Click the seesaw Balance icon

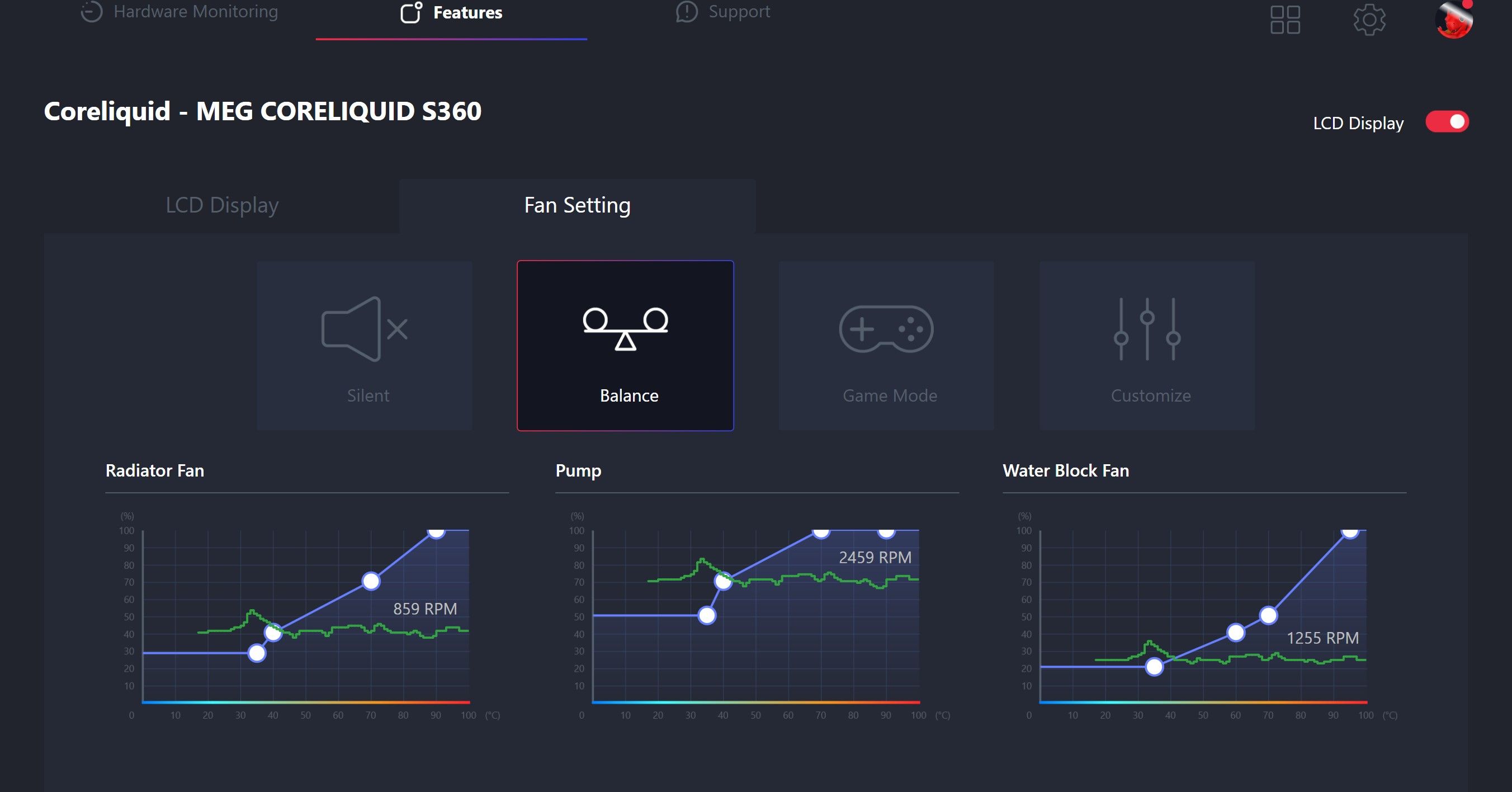[625, 329]
